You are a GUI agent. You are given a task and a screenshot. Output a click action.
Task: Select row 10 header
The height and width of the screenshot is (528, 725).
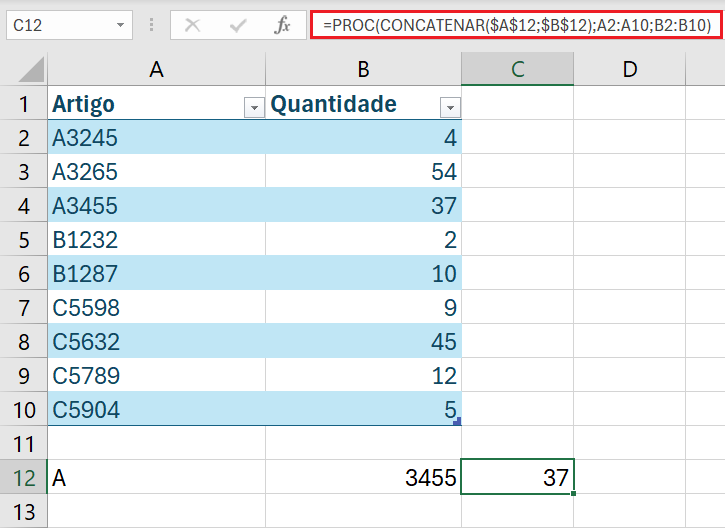pos(24,409)
